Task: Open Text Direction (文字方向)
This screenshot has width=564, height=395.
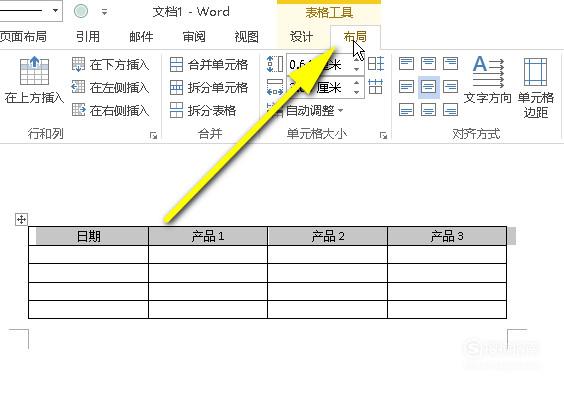Action: (x=487, y=80)
